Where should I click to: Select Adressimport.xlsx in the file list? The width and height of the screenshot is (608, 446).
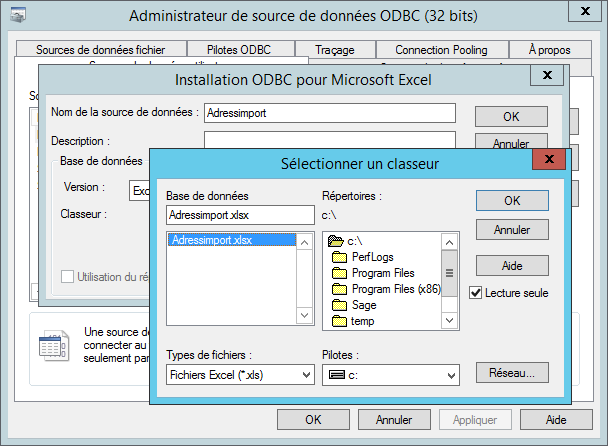(x=232, y=240)
